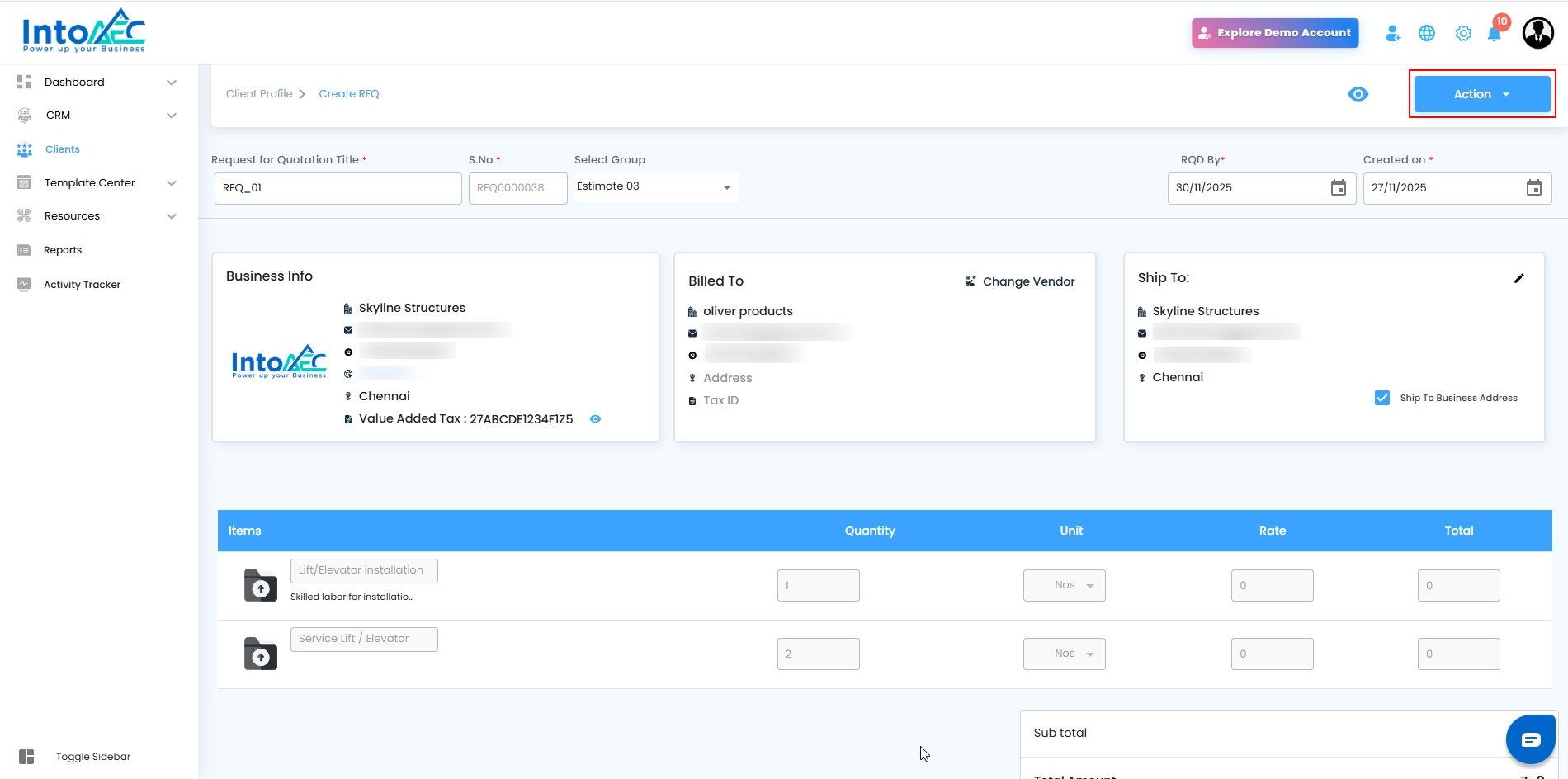Open the user profile avatar
1568x779 pixels.
(x=1537, y=33)
